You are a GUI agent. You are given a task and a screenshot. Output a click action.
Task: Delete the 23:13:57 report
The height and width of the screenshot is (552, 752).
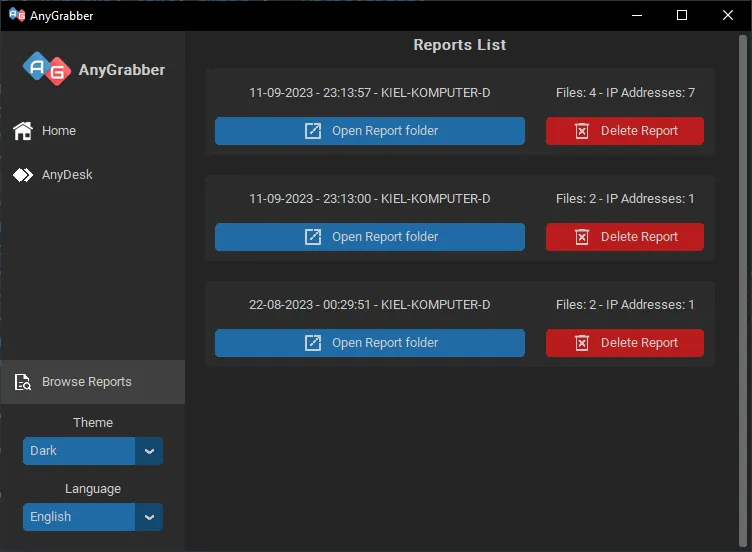tap(625, 131)
